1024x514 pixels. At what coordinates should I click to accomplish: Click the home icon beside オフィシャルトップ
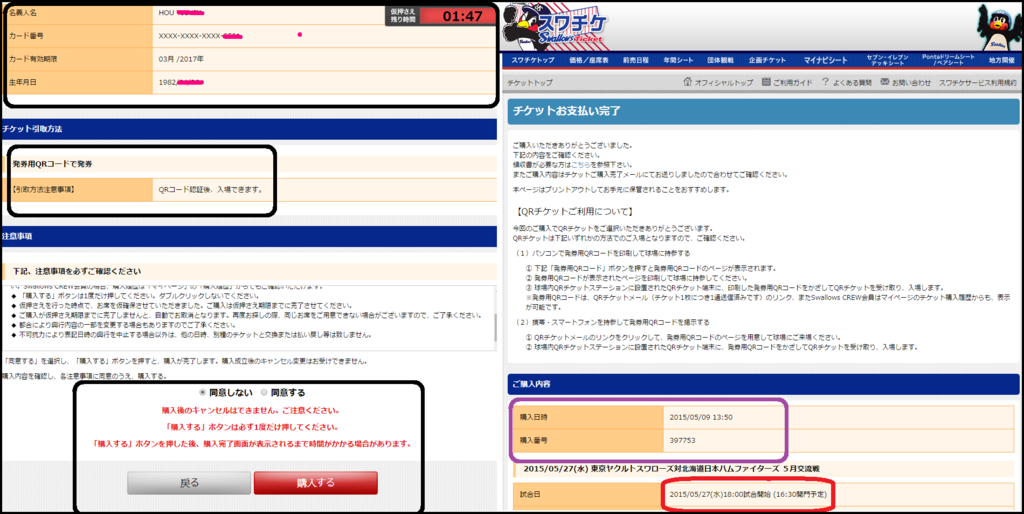687,82
